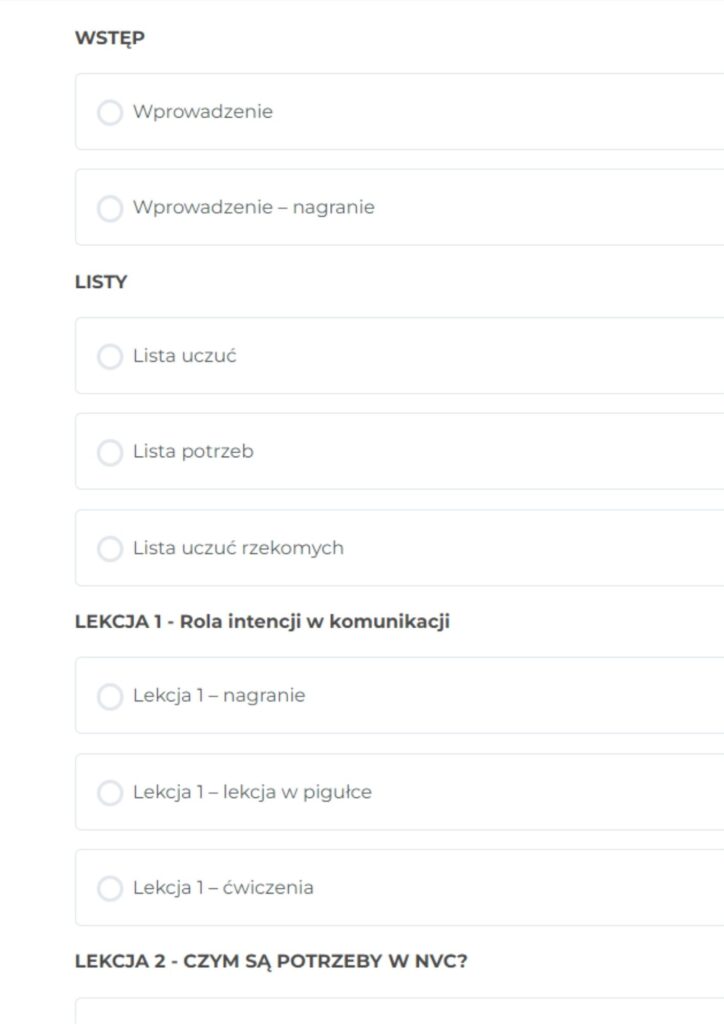Click LEKCJA 2 - CZYM SĄ POTRZEBY heading
724x1024 pixels.
[271, 962]
